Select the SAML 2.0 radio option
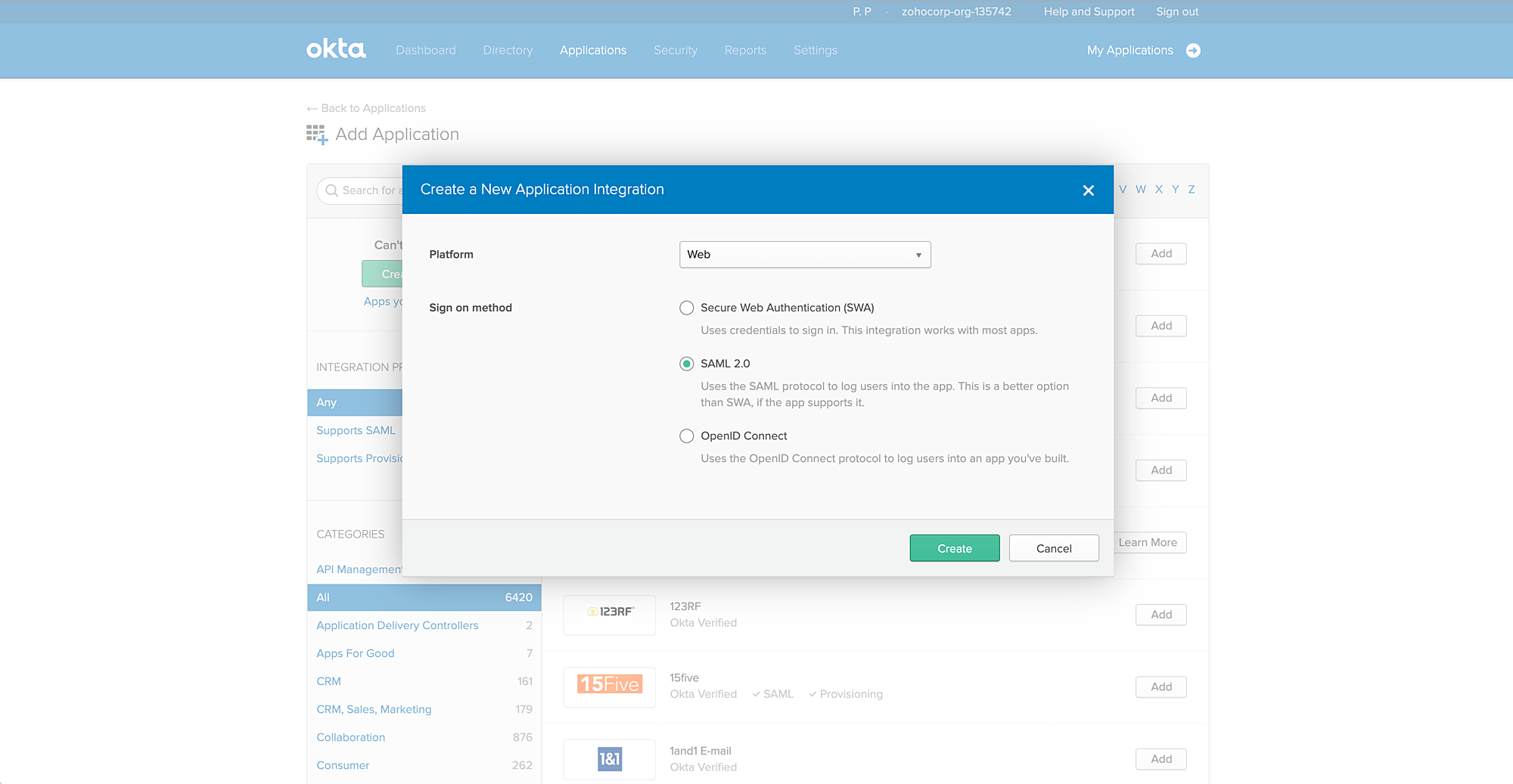 click(686, 364)
